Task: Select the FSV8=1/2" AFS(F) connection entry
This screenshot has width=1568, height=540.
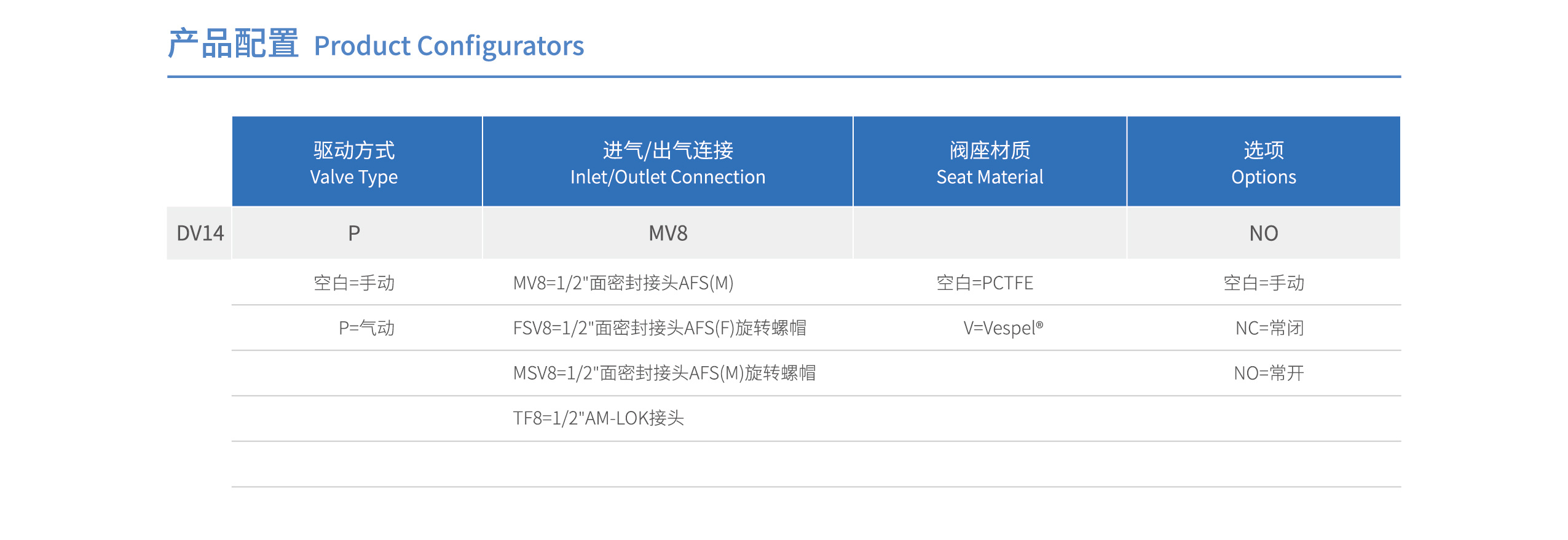Action: point(660,328)
